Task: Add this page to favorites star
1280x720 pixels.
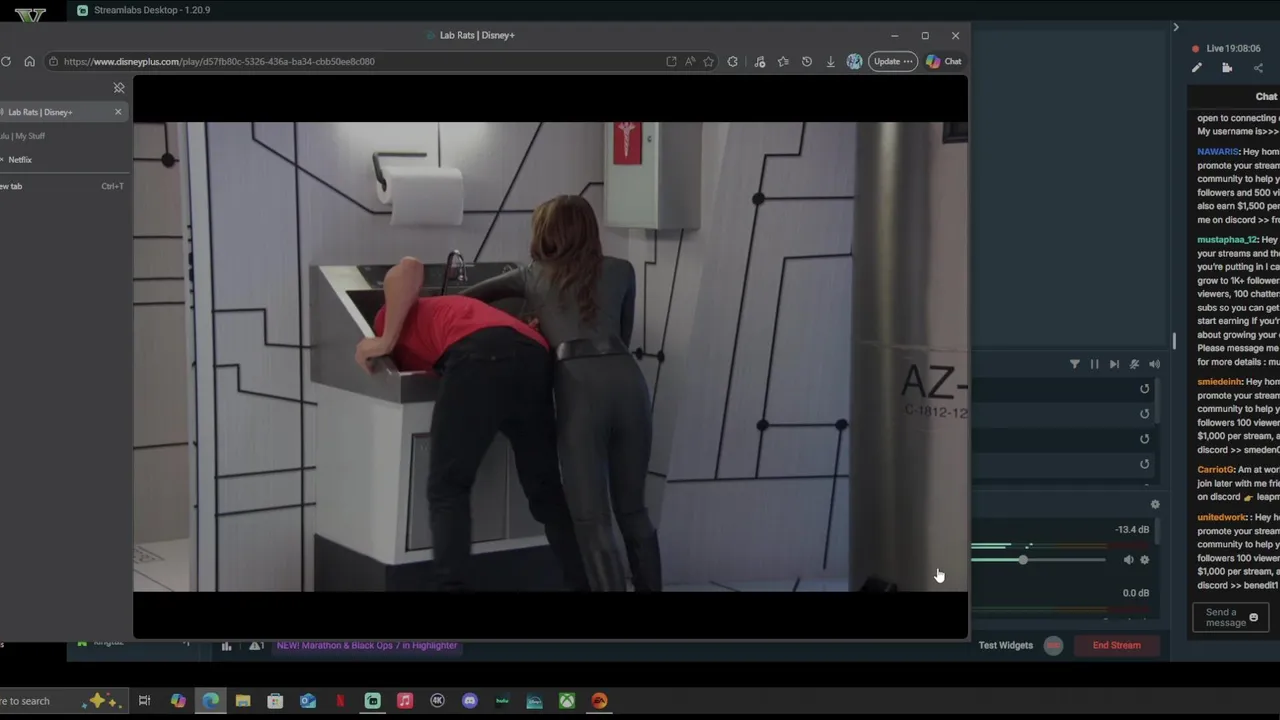Action: tap(709, 61)
